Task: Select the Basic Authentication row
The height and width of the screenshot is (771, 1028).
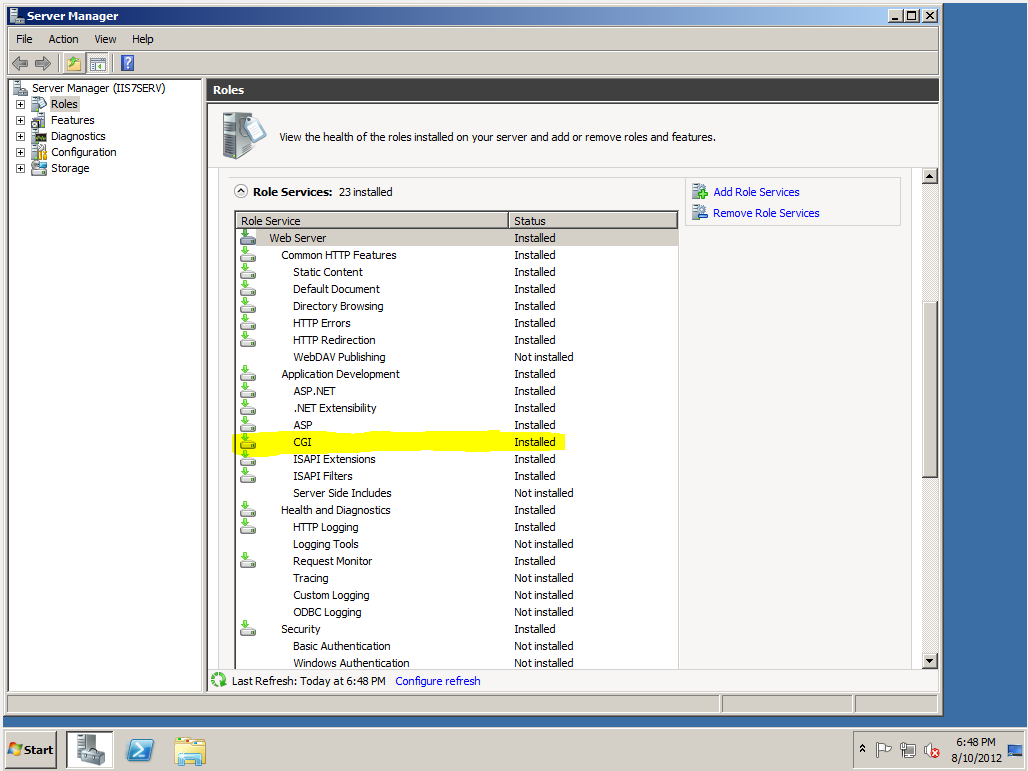Action: [x=457, y=646]
